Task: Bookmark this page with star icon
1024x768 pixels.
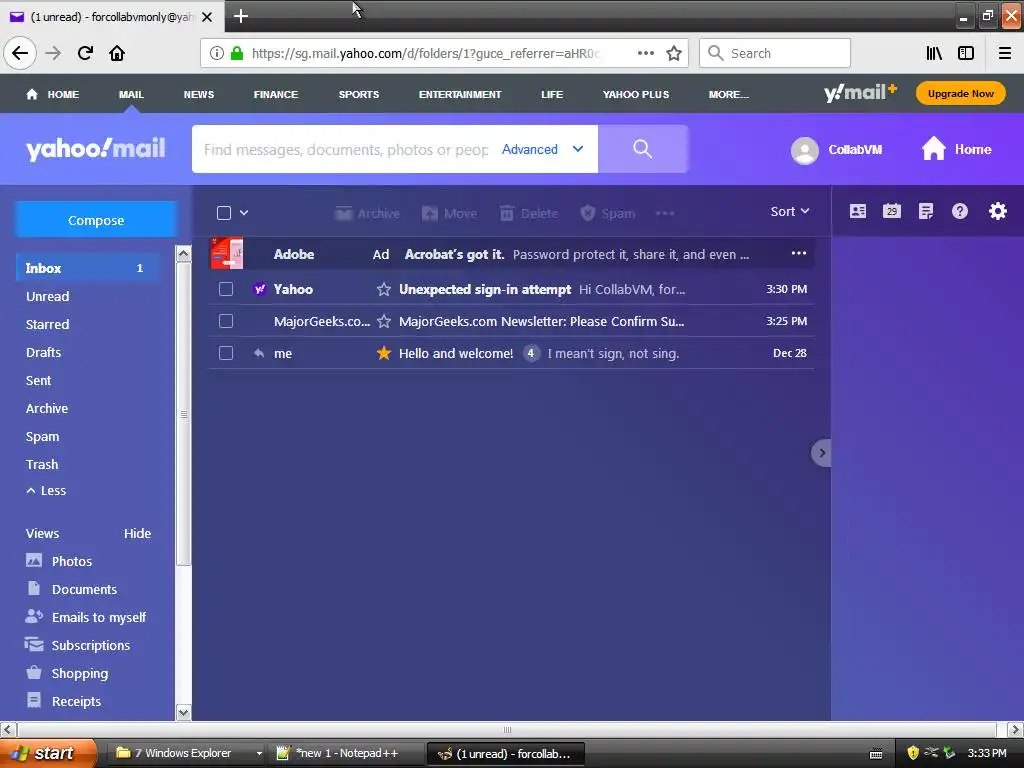Action: pos(674,53)
